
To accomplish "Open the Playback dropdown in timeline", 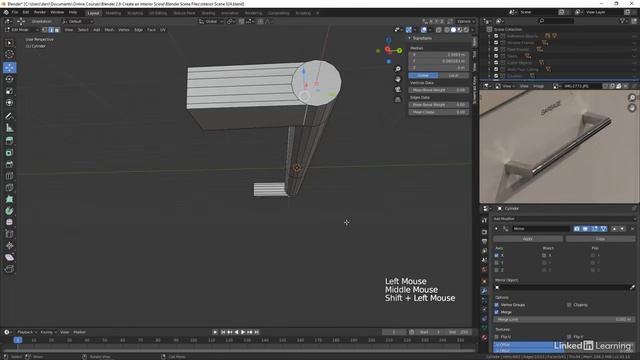I will [27, 332].
